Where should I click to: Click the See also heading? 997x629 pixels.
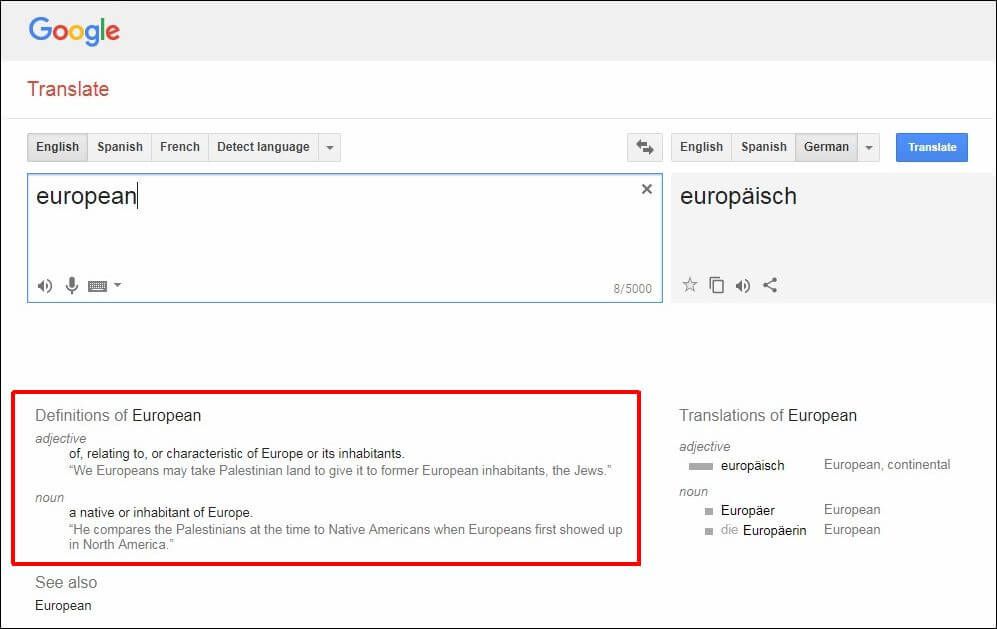tap(66, 583)
